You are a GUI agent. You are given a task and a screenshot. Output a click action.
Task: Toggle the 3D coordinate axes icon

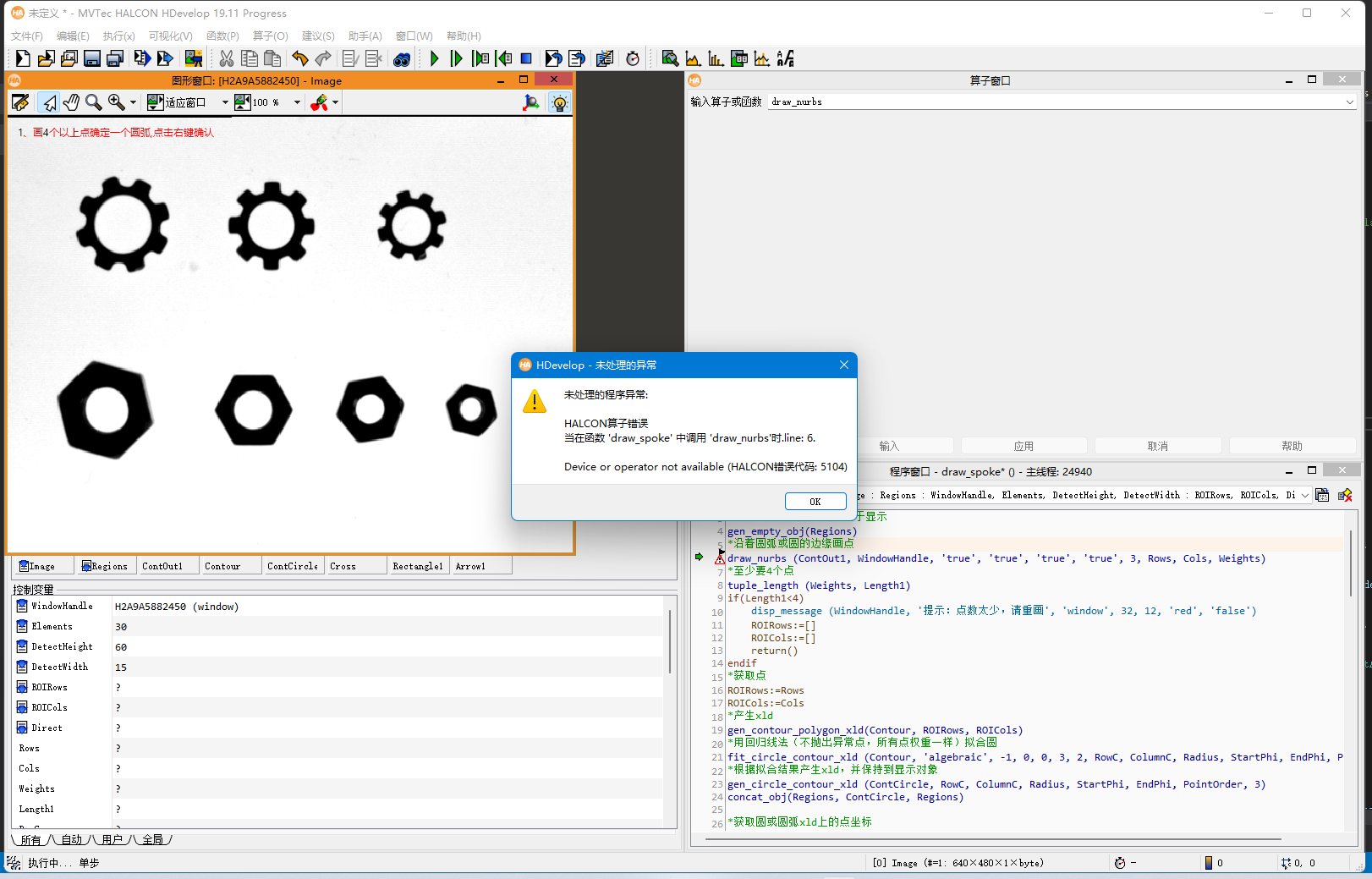click(531, 102)
